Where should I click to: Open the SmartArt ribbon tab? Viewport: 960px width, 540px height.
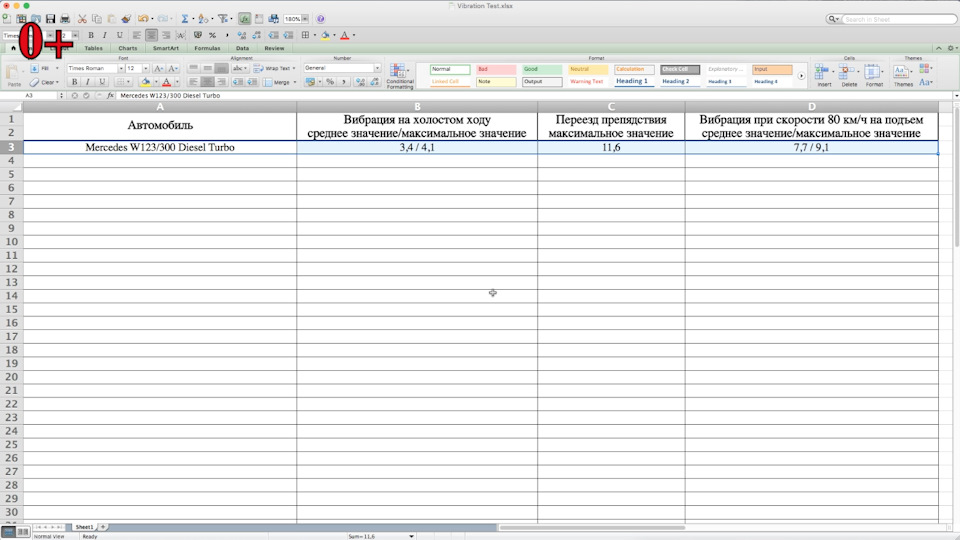pos(166,48)
